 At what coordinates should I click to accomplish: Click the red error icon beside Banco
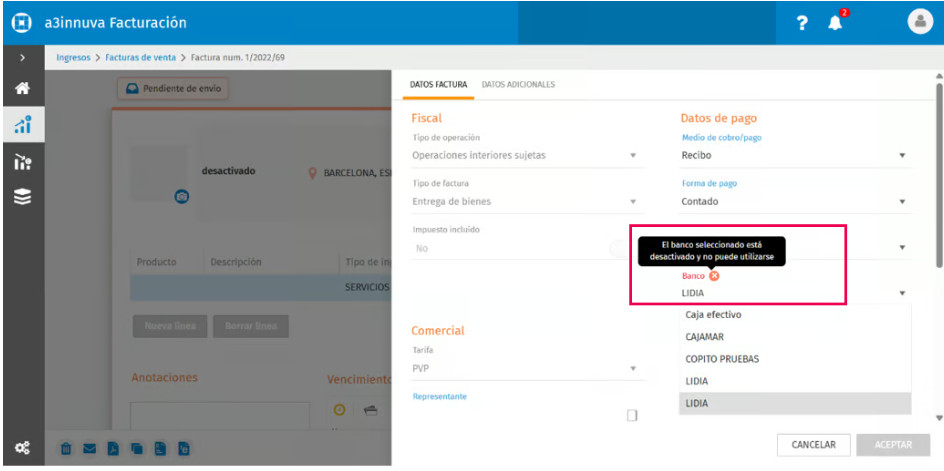[714, 276]
